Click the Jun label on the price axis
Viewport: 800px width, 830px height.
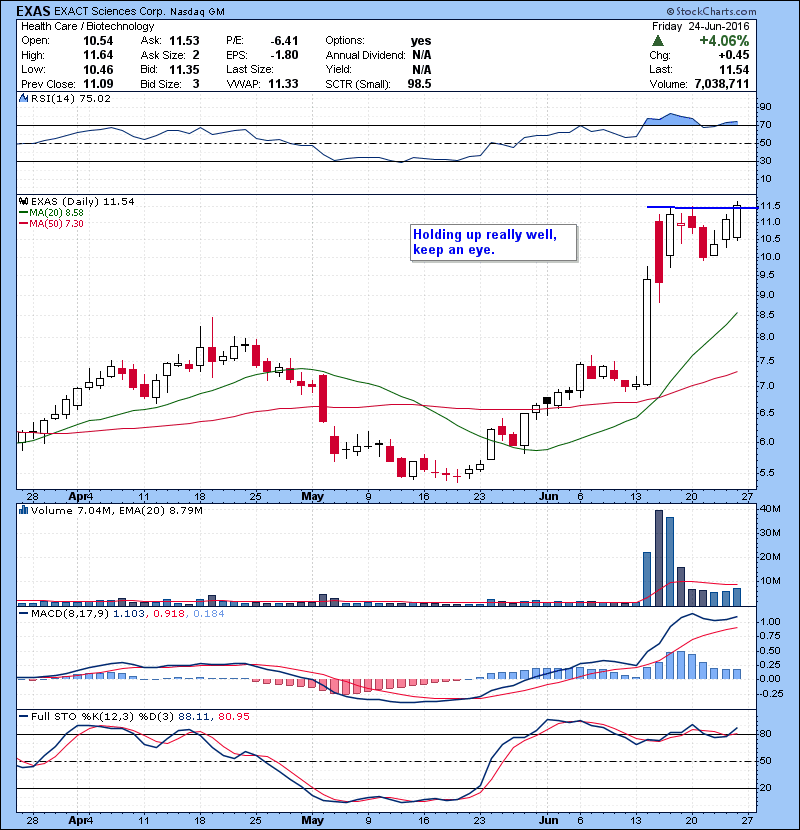549,496
